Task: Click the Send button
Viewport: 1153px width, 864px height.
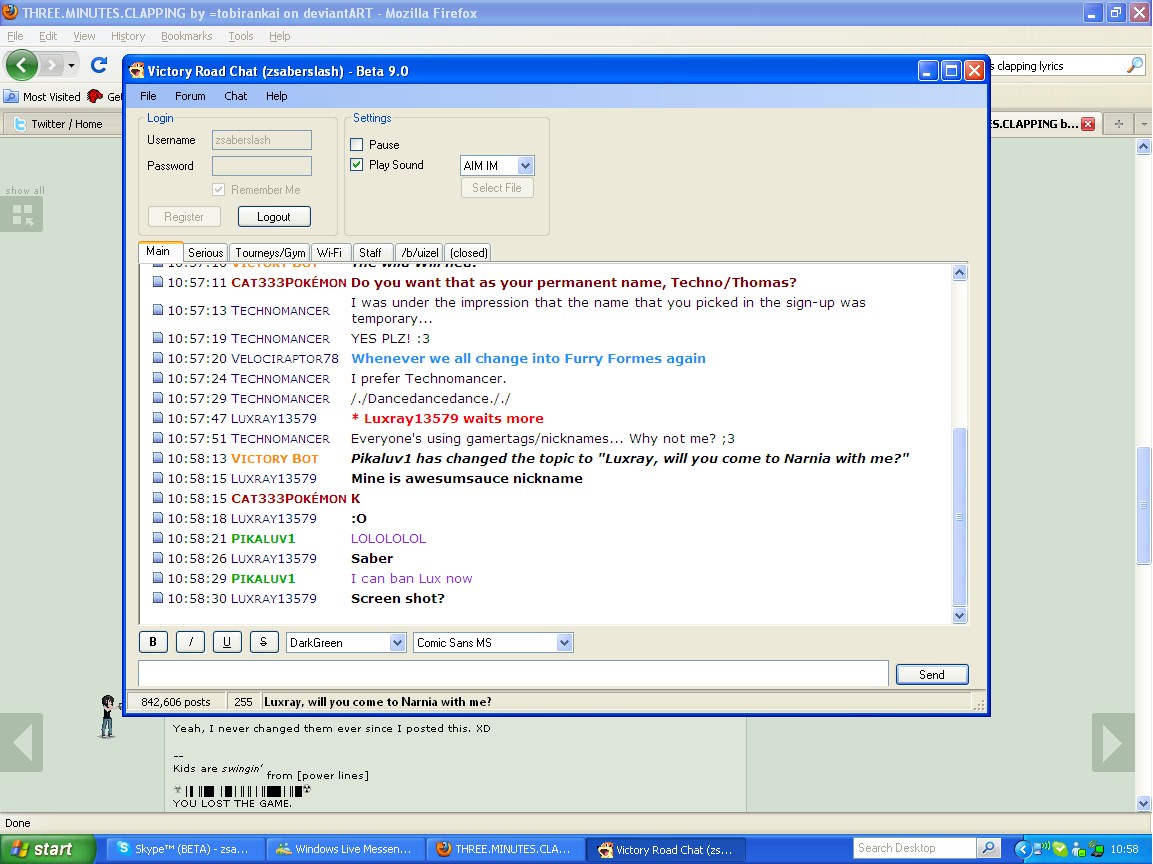Action: tap(931, 675)
